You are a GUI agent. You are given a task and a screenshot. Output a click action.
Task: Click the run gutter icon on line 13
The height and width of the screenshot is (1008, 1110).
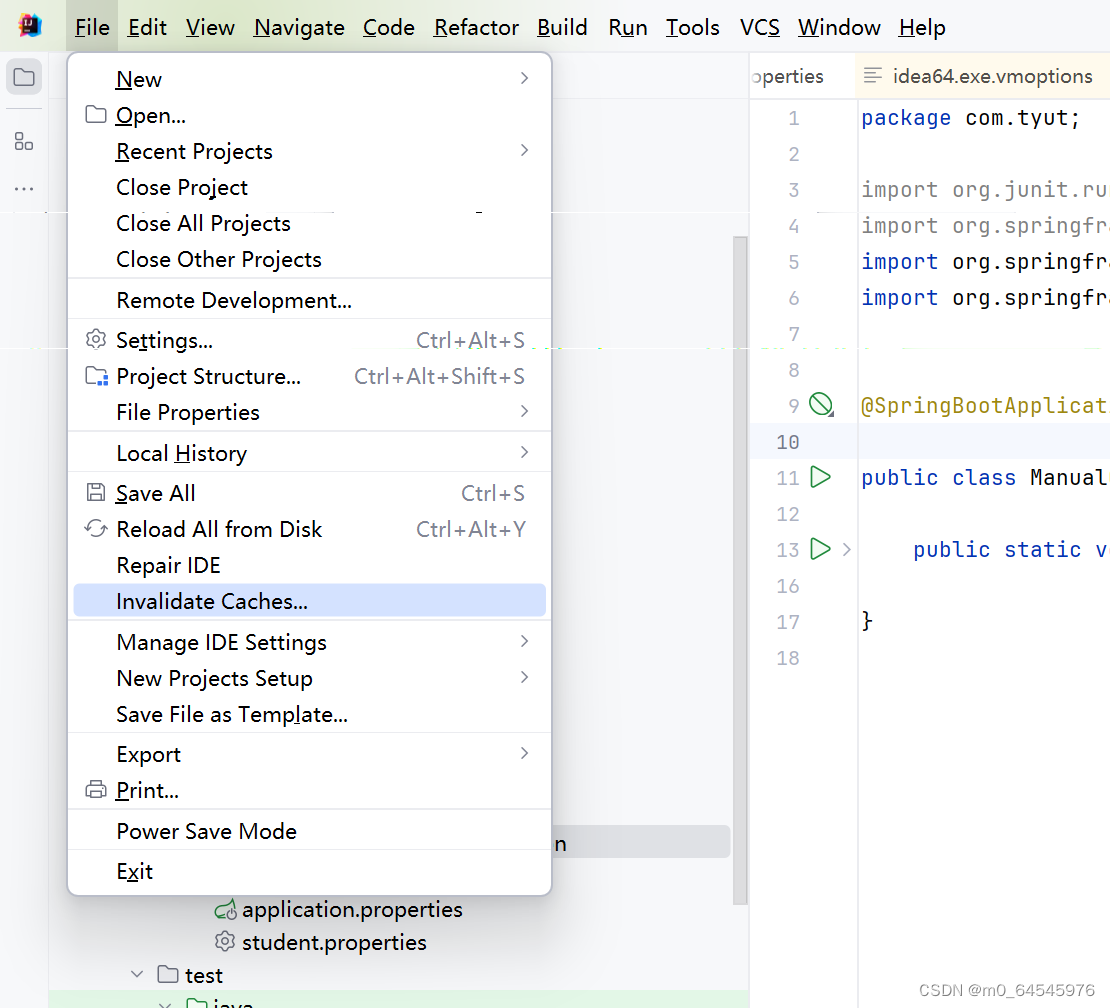(820, 549)
